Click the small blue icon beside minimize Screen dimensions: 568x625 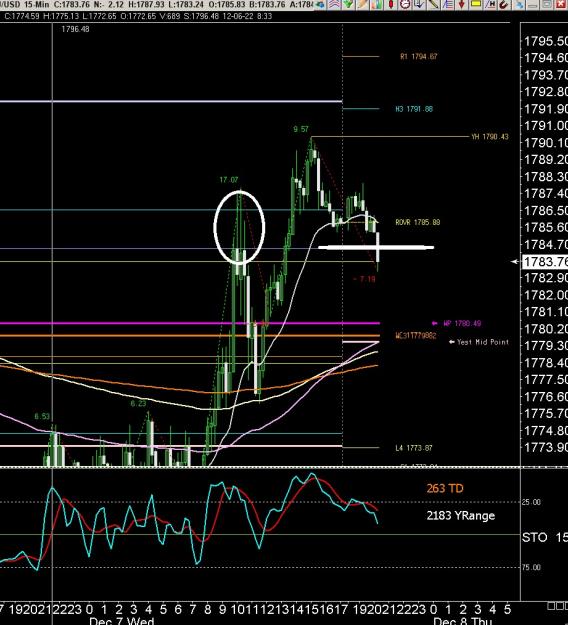(x=519, y=4)
